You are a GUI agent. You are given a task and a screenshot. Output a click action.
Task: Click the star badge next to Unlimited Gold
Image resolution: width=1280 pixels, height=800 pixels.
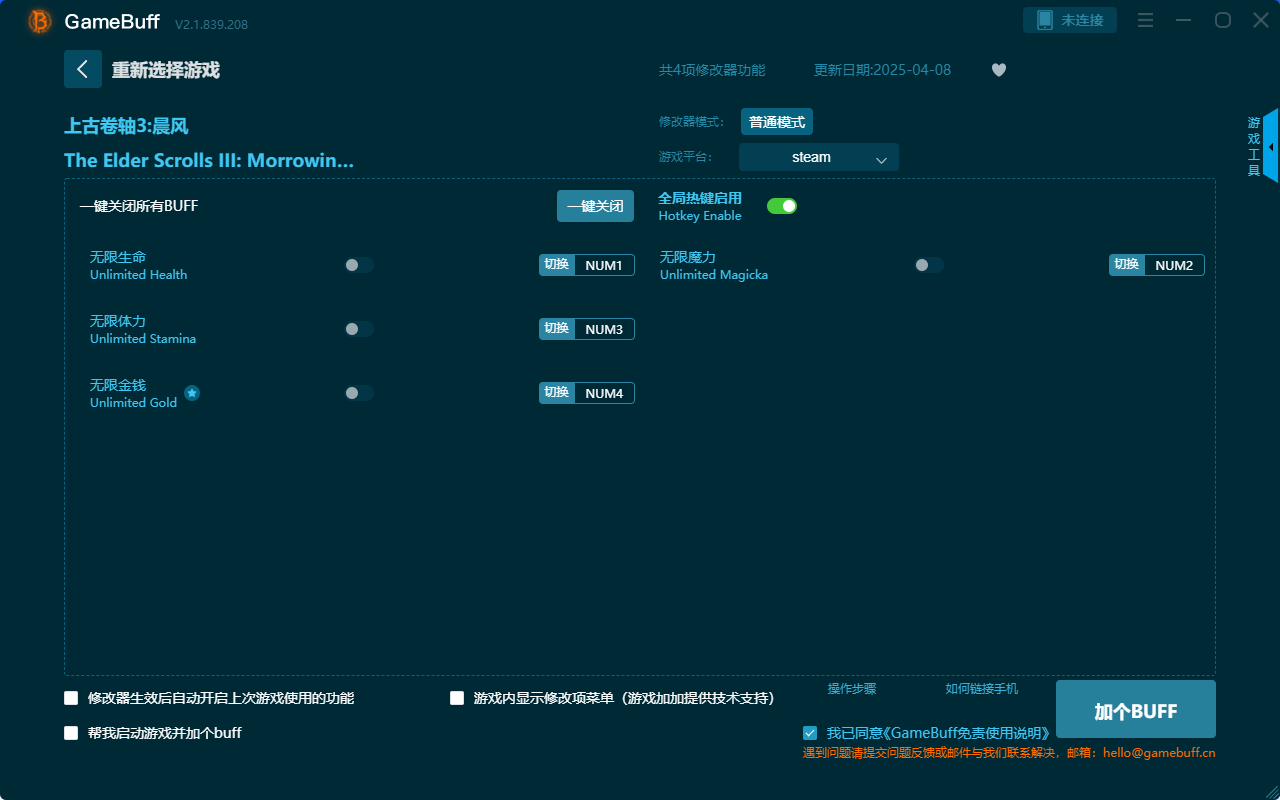click(x=192, y=393)
